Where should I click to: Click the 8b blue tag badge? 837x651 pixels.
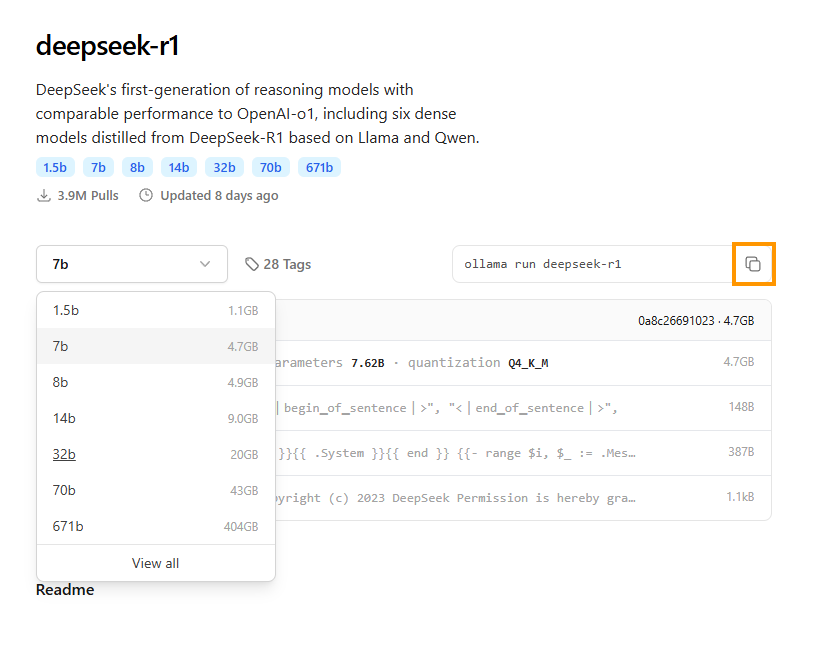point(137,168)
